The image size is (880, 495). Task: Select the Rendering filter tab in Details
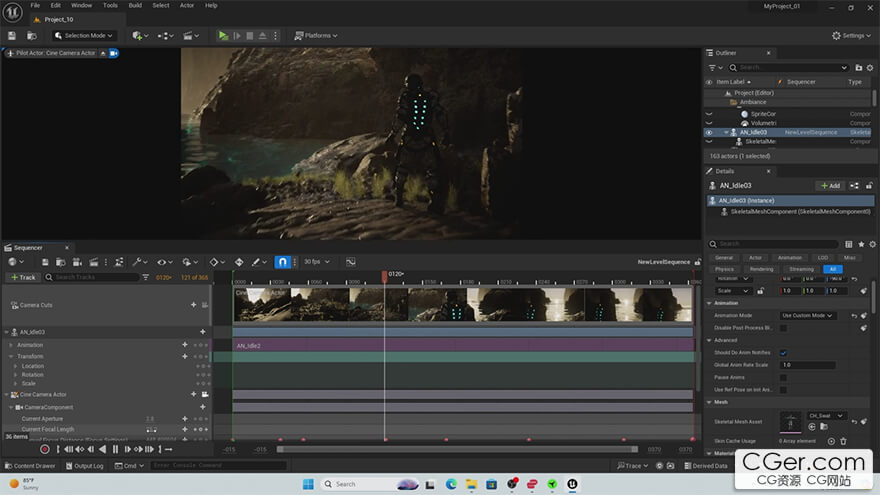point(761,269)
